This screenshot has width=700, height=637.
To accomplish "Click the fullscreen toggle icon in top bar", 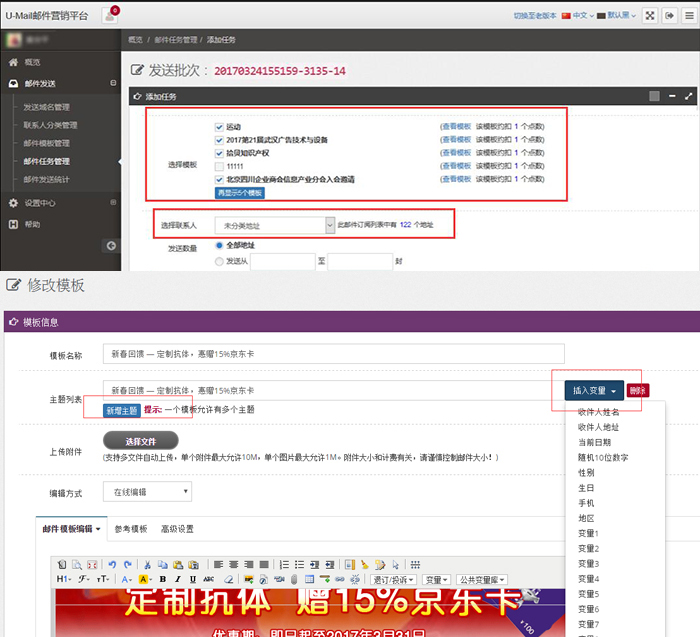I will 648,15.
